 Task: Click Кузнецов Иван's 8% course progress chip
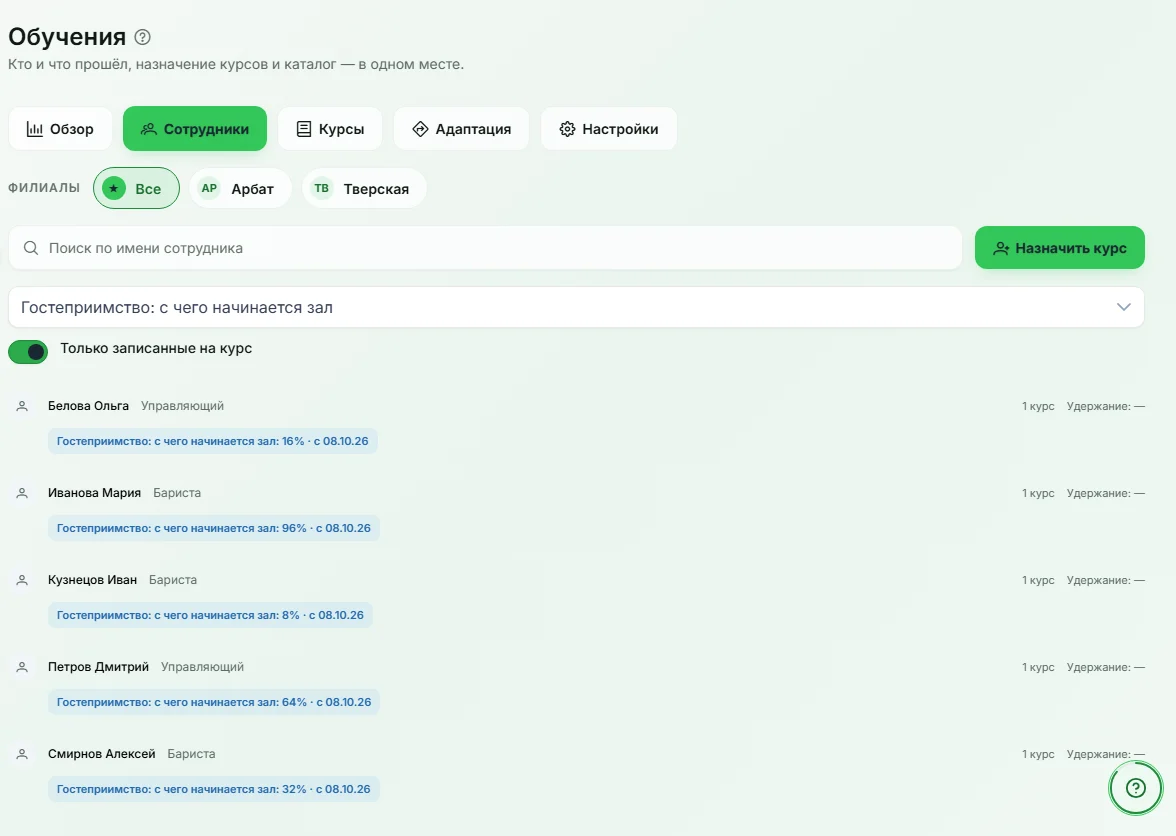tap(210, 615)
